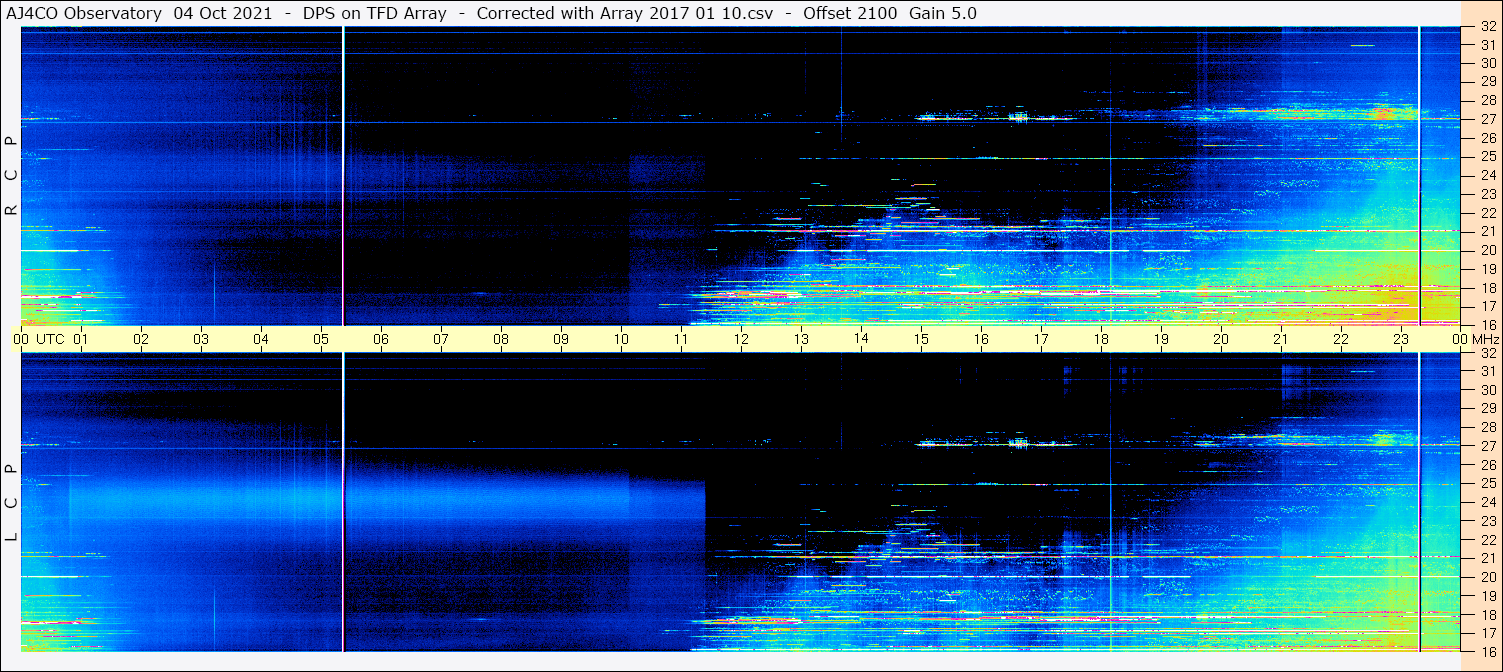Select the 12 hour mark on the time axis
Image resolution: width=1503 pixels, height=672 pixels.
click(741, 339)
